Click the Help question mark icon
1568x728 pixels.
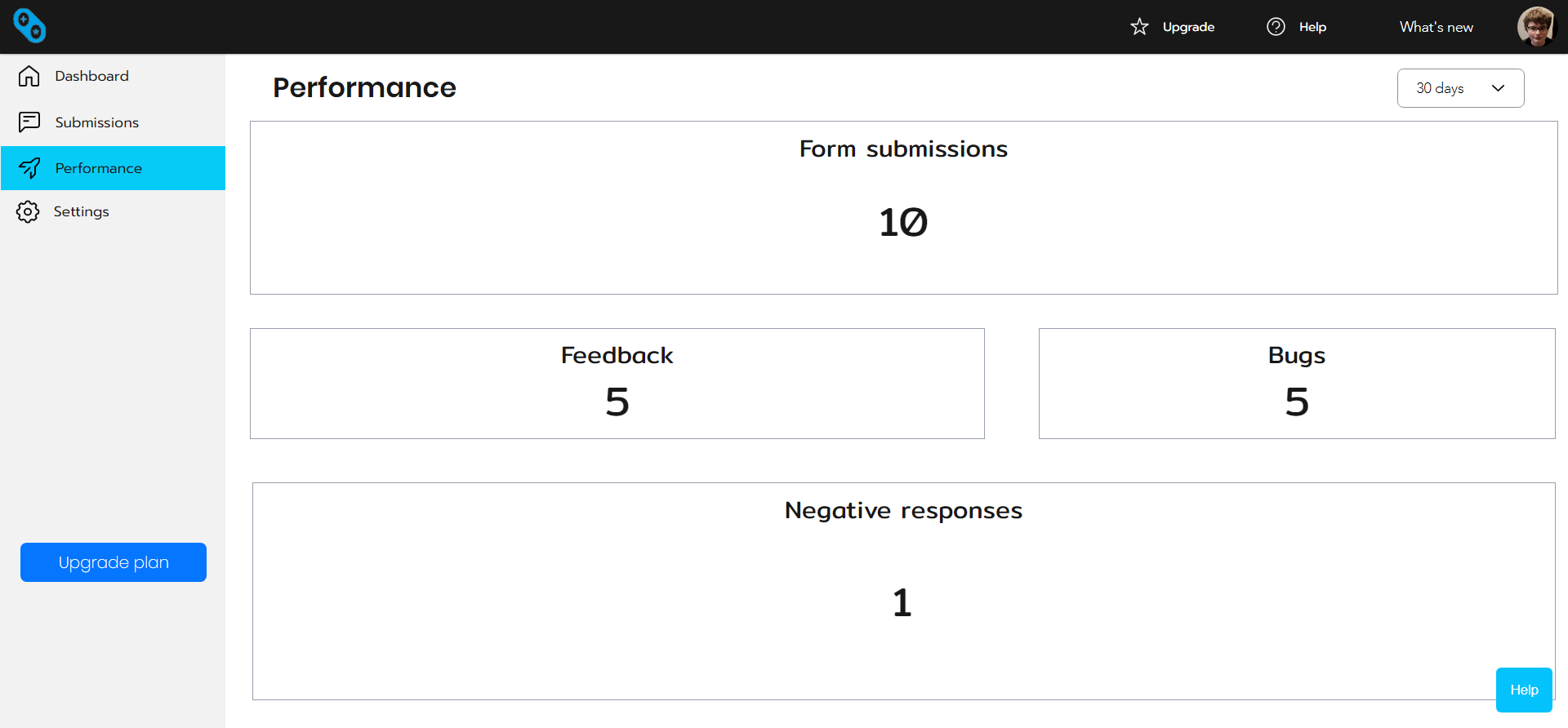click(x=1276, y=27)
